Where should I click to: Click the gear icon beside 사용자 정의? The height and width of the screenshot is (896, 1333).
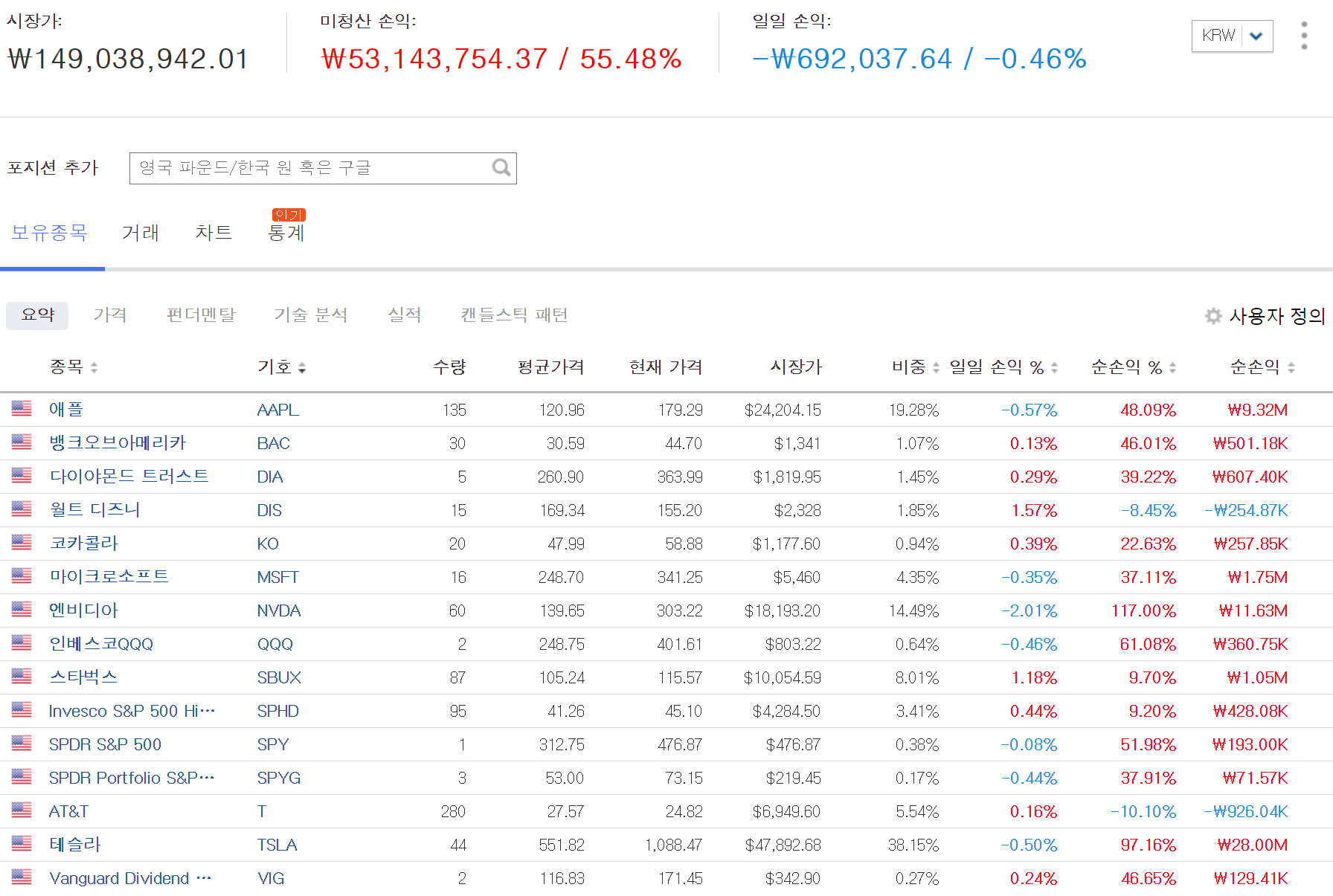click(1213, 316)
